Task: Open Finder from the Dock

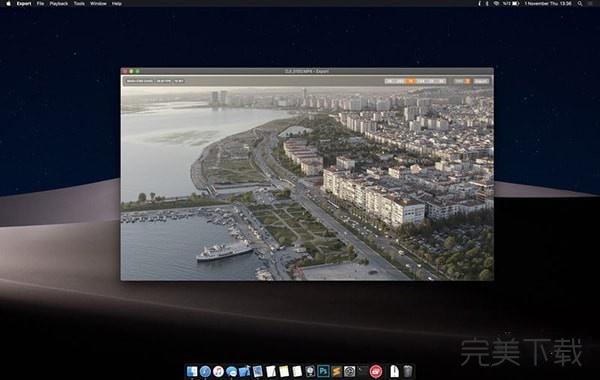Action: pos(192,371)
